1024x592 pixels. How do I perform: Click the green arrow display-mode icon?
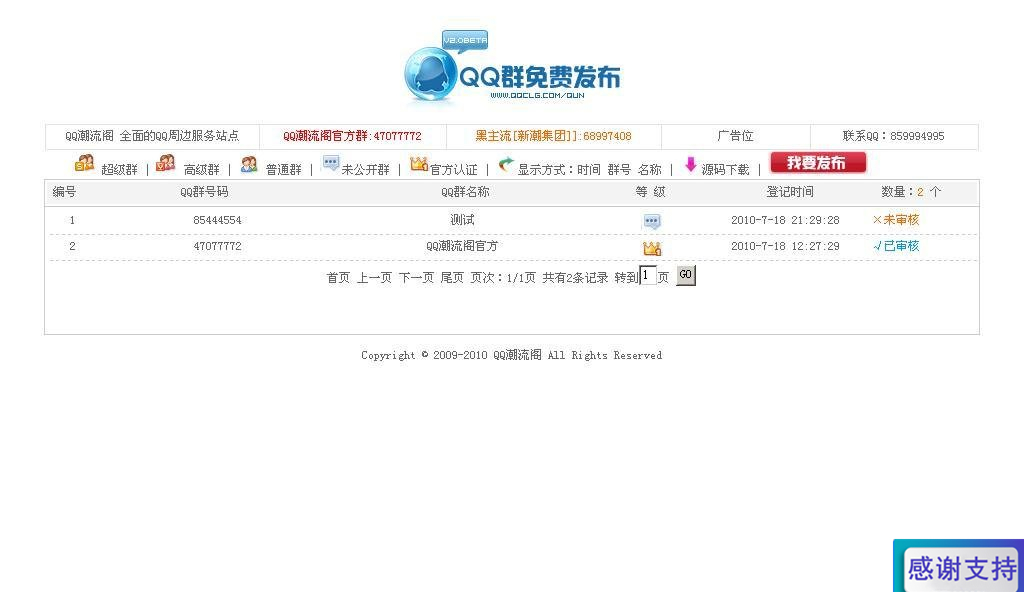click(505, 165)
